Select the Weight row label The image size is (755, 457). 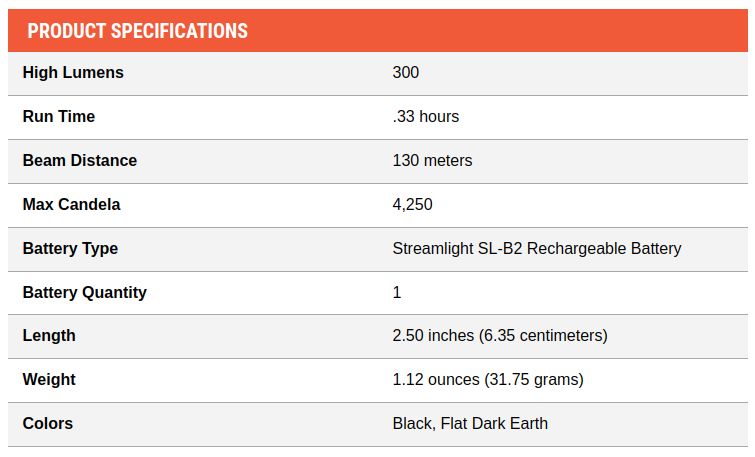tap(49, 380)
